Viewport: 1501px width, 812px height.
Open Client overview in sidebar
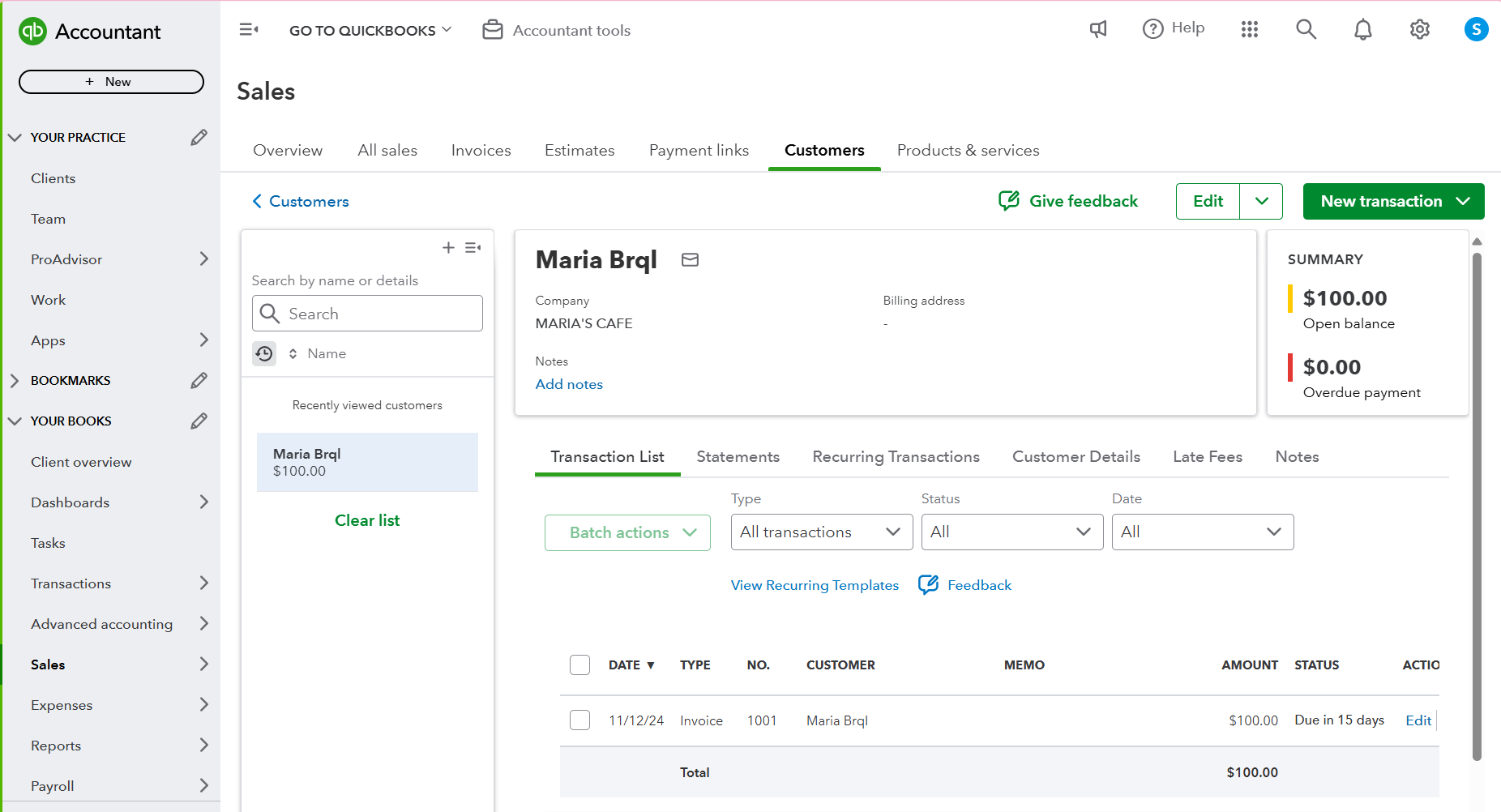coord(81,461)
